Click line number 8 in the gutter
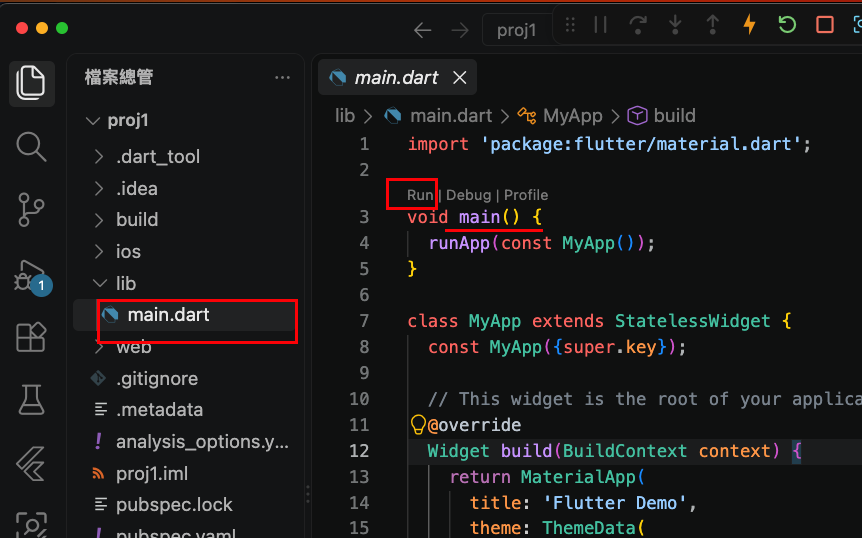This screenshot has width=862, height=538. 364,347
